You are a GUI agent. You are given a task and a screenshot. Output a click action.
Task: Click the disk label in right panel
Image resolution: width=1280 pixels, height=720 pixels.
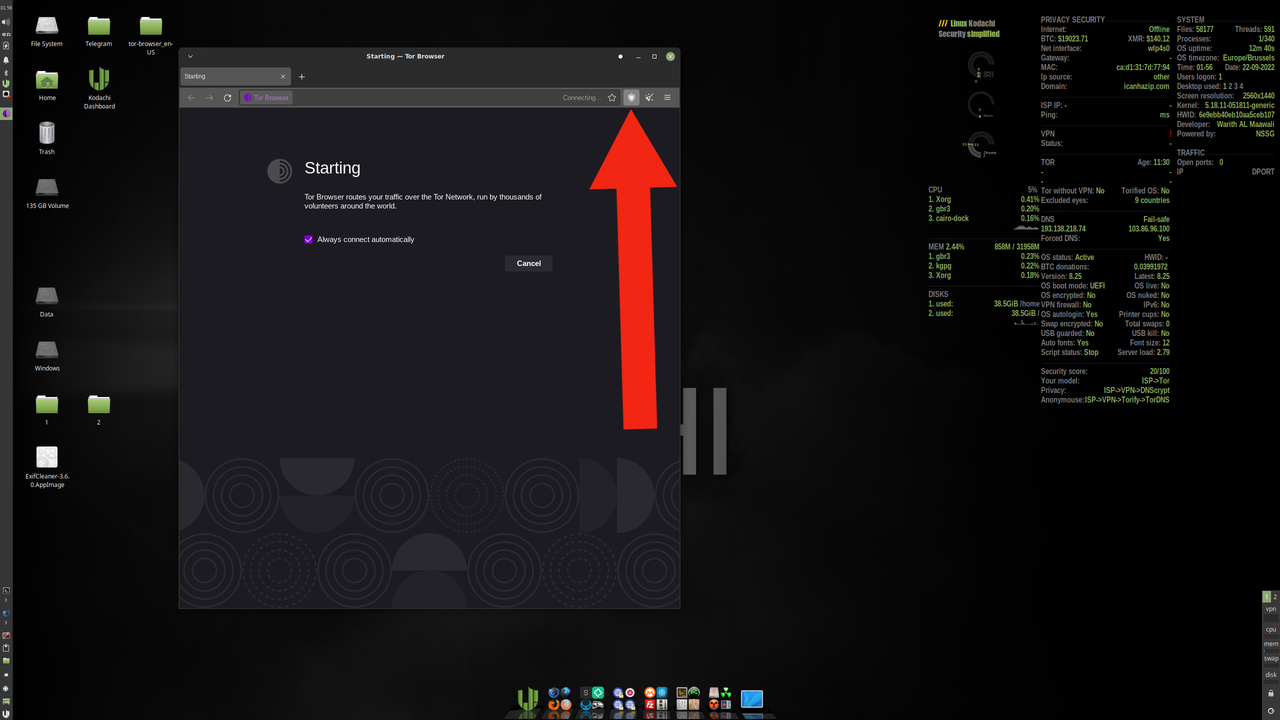(x=1271, y=674)
